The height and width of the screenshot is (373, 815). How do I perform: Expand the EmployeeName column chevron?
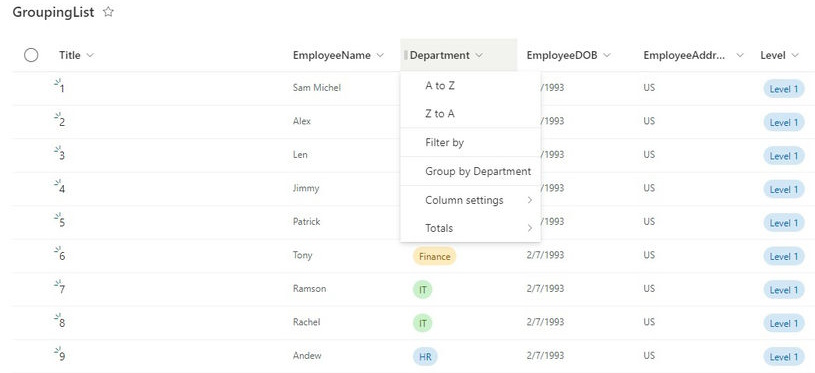380,55
